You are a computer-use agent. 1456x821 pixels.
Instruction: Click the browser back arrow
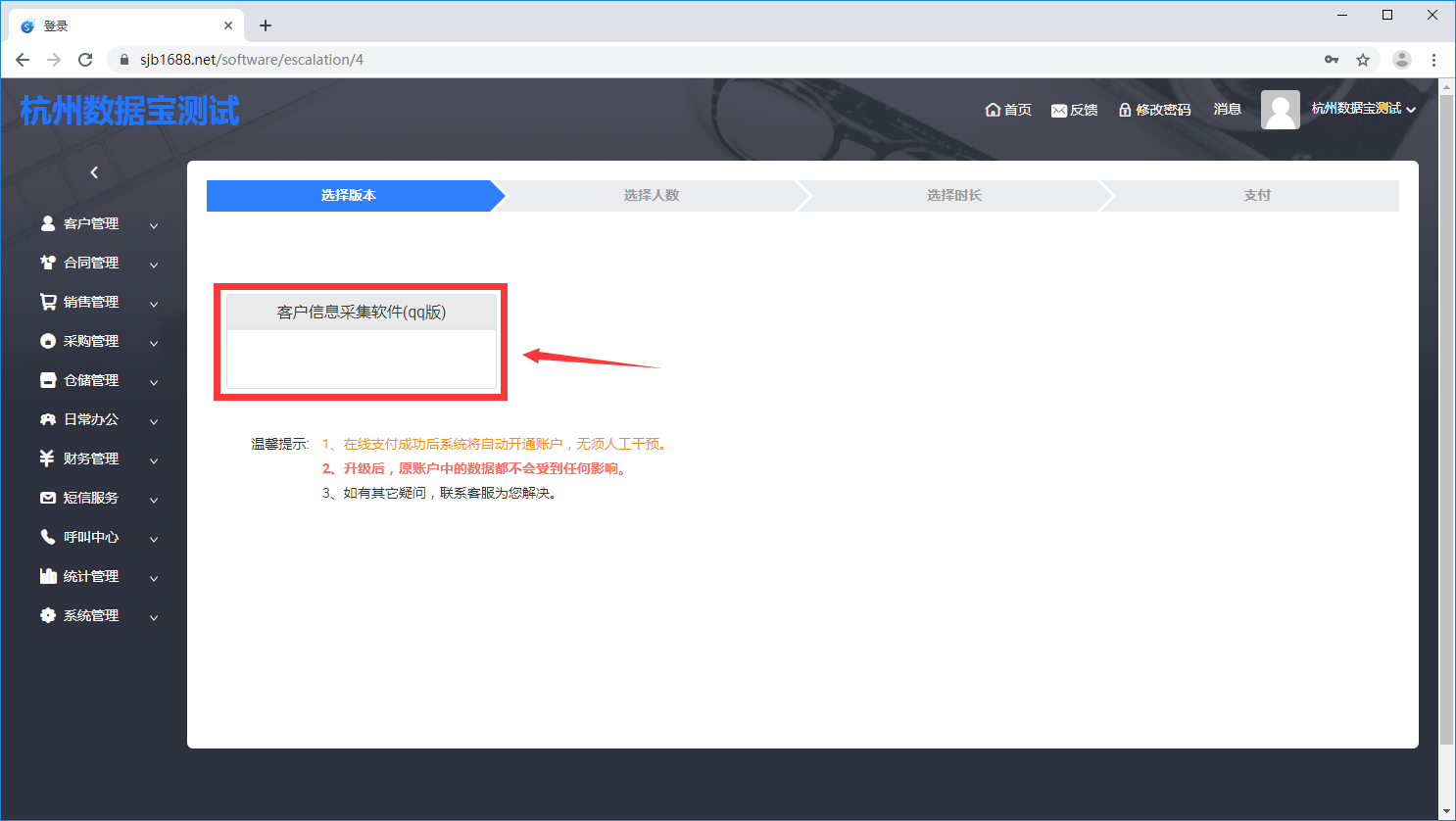(23, 60)
